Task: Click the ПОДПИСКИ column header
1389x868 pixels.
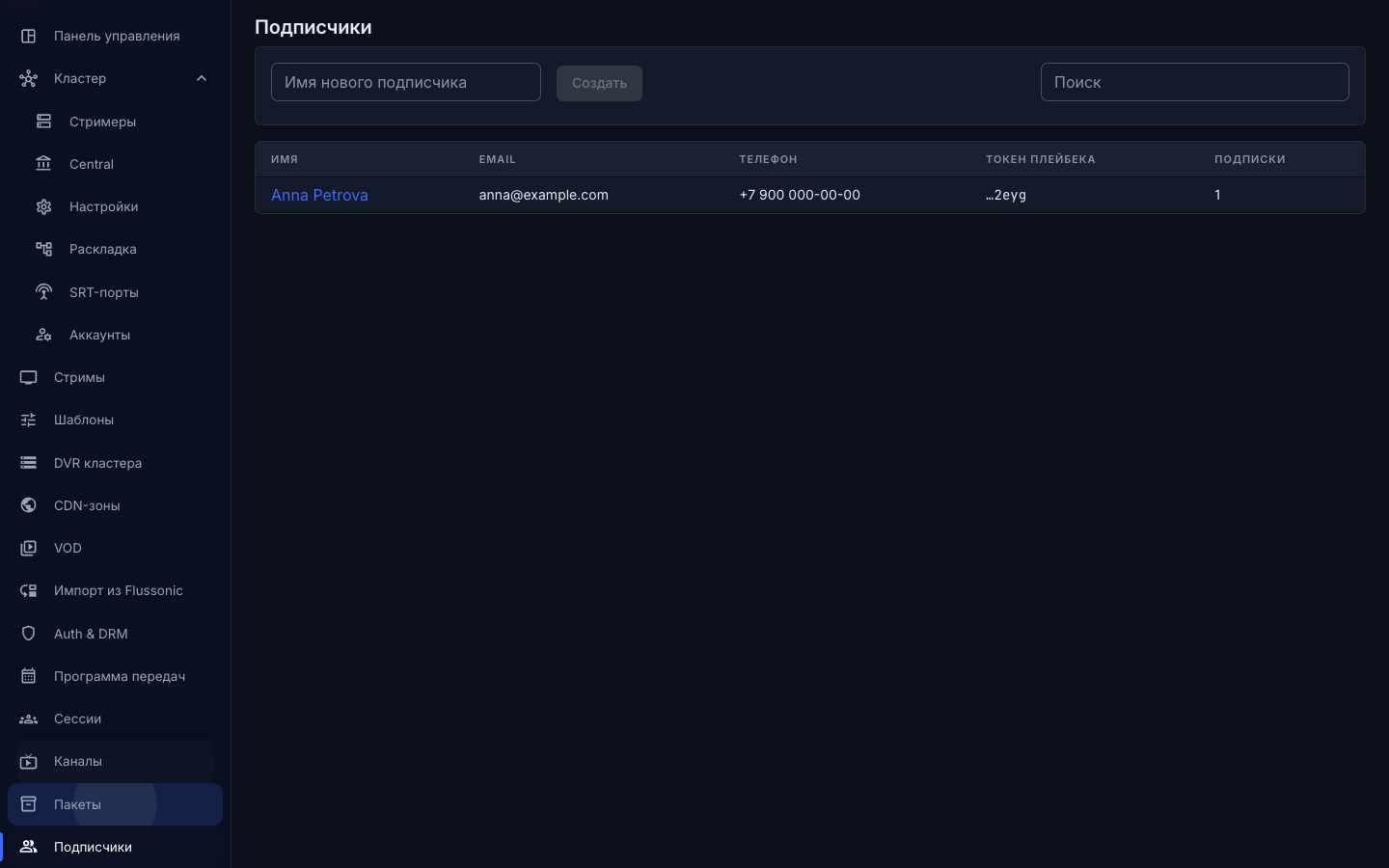Action: point(1250,159)
